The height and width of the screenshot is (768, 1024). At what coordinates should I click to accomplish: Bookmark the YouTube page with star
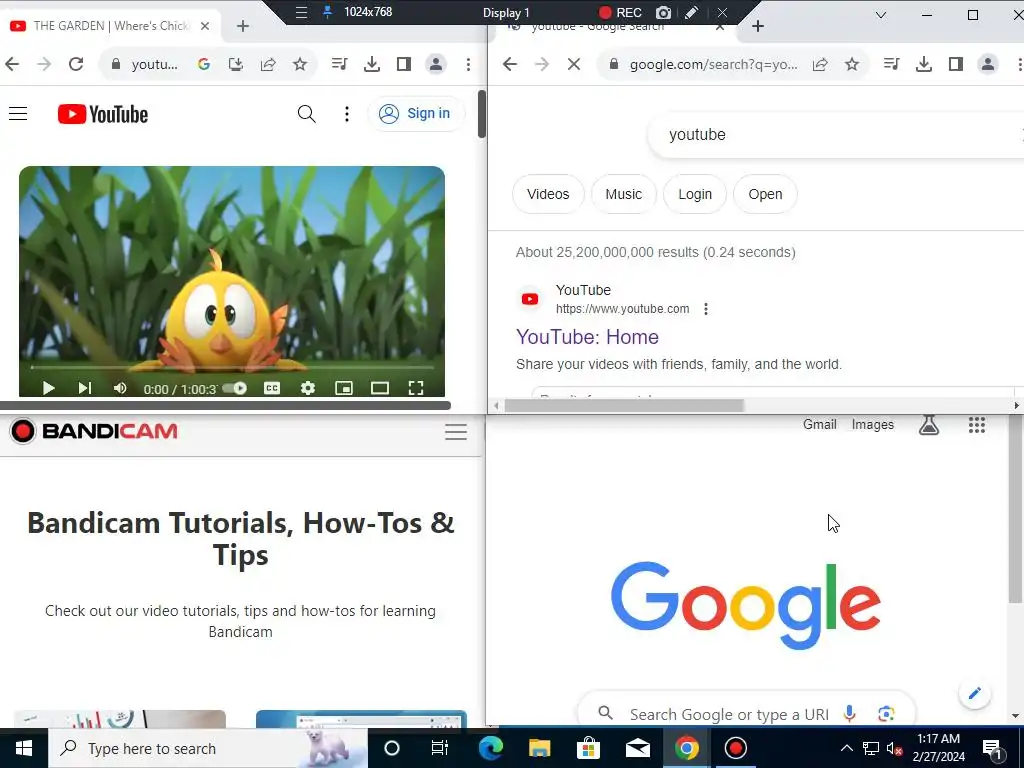300,64
